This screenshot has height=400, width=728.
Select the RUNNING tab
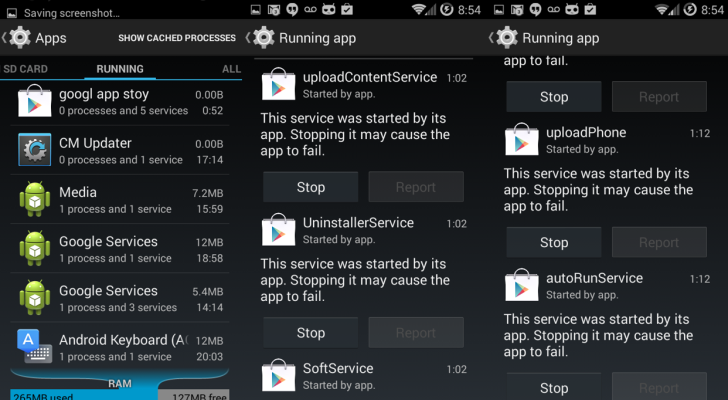click(x=120, y=69)
